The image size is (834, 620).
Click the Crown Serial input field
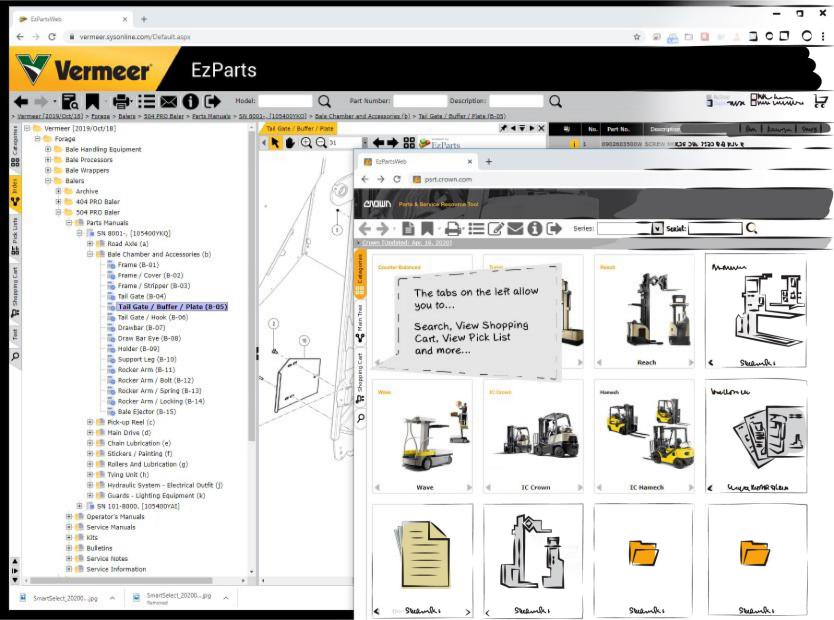(715, 228)
